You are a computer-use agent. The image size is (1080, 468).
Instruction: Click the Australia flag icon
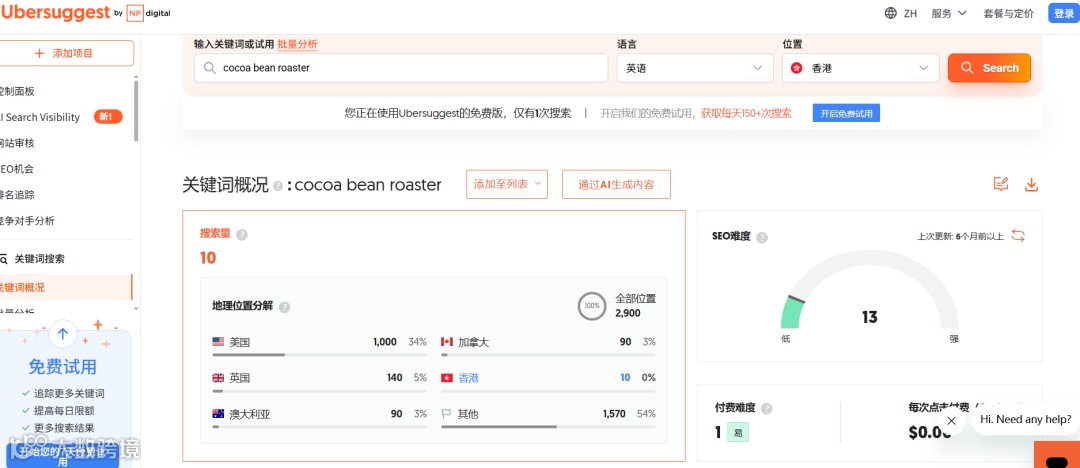point(218,414)
